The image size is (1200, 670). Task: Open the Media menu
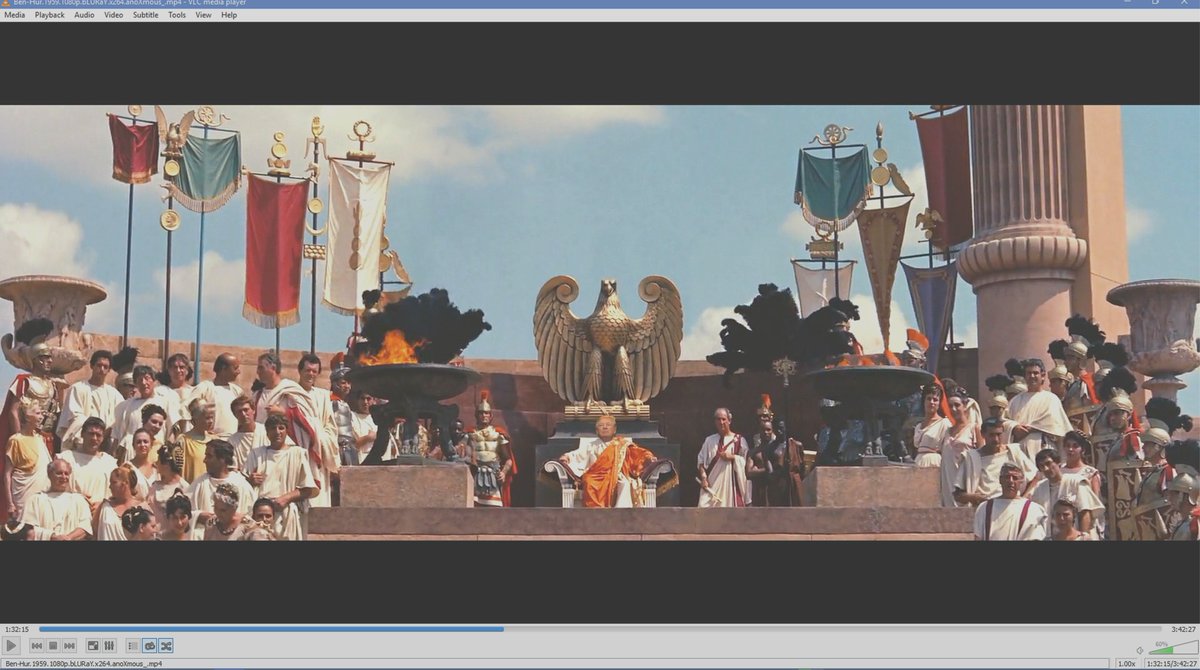[x=15, y=15]
